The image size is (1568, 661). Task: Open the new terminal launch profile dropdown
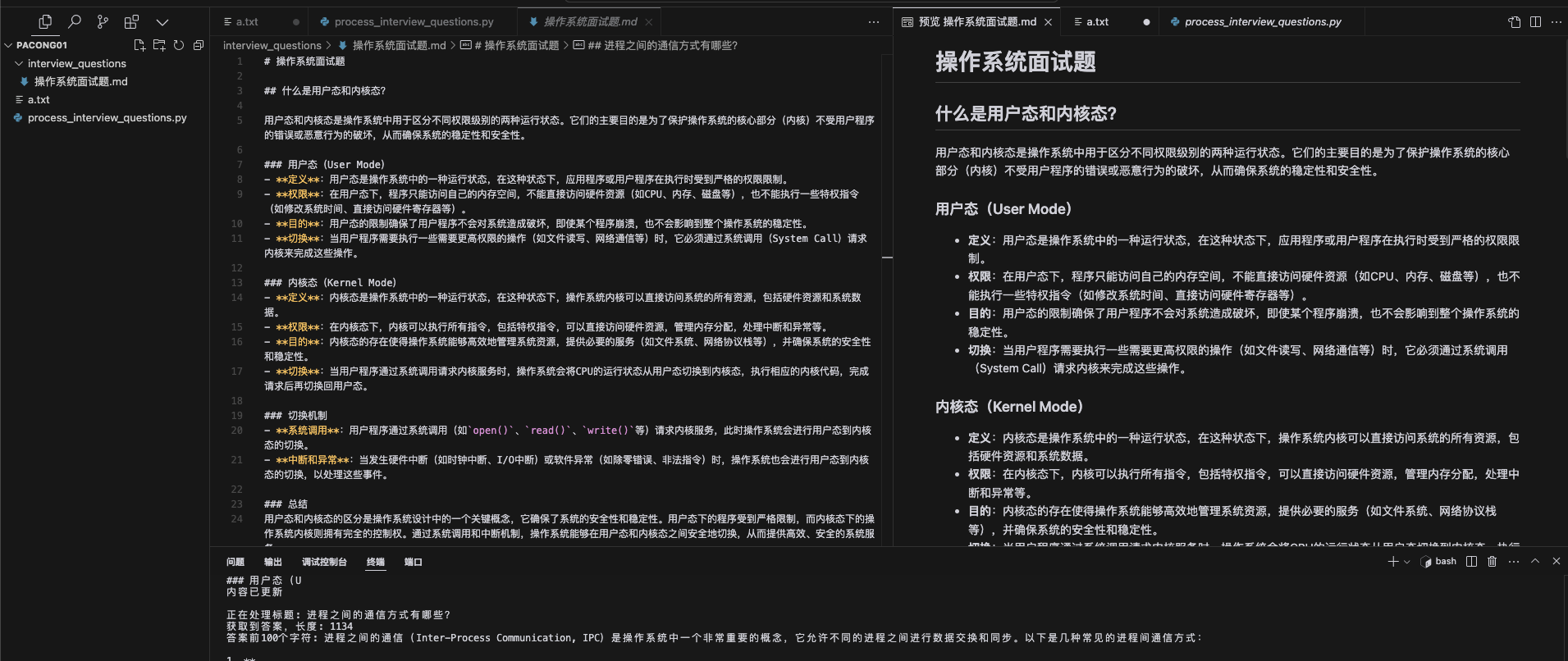tap(1407, 562)
